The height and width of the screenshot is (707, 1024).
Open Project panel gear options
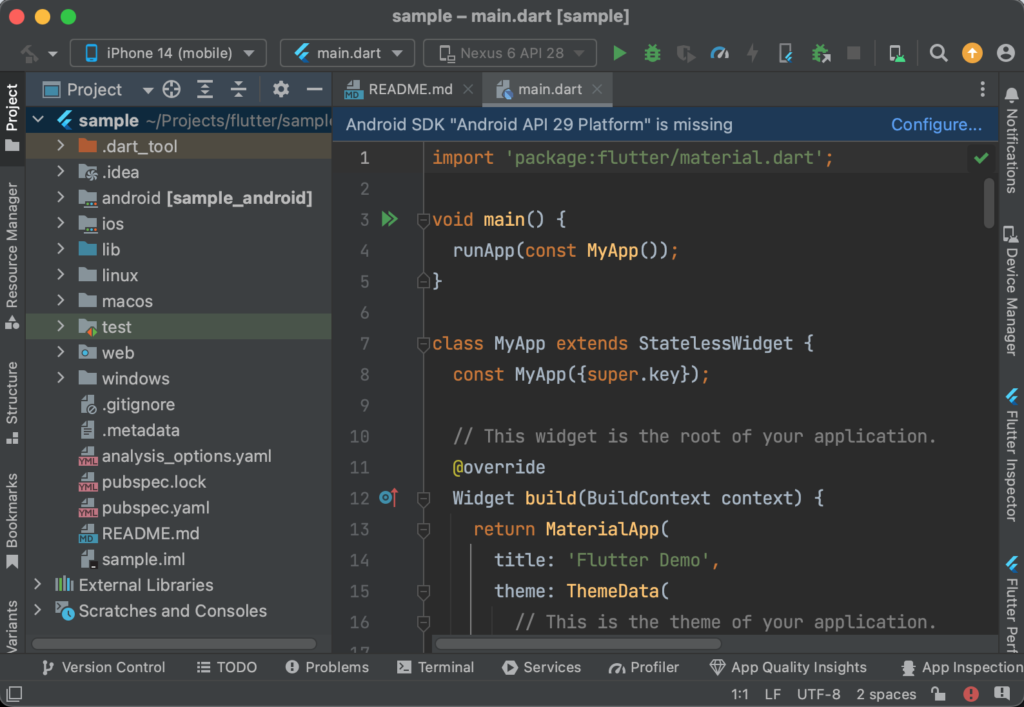click(281, 89)
